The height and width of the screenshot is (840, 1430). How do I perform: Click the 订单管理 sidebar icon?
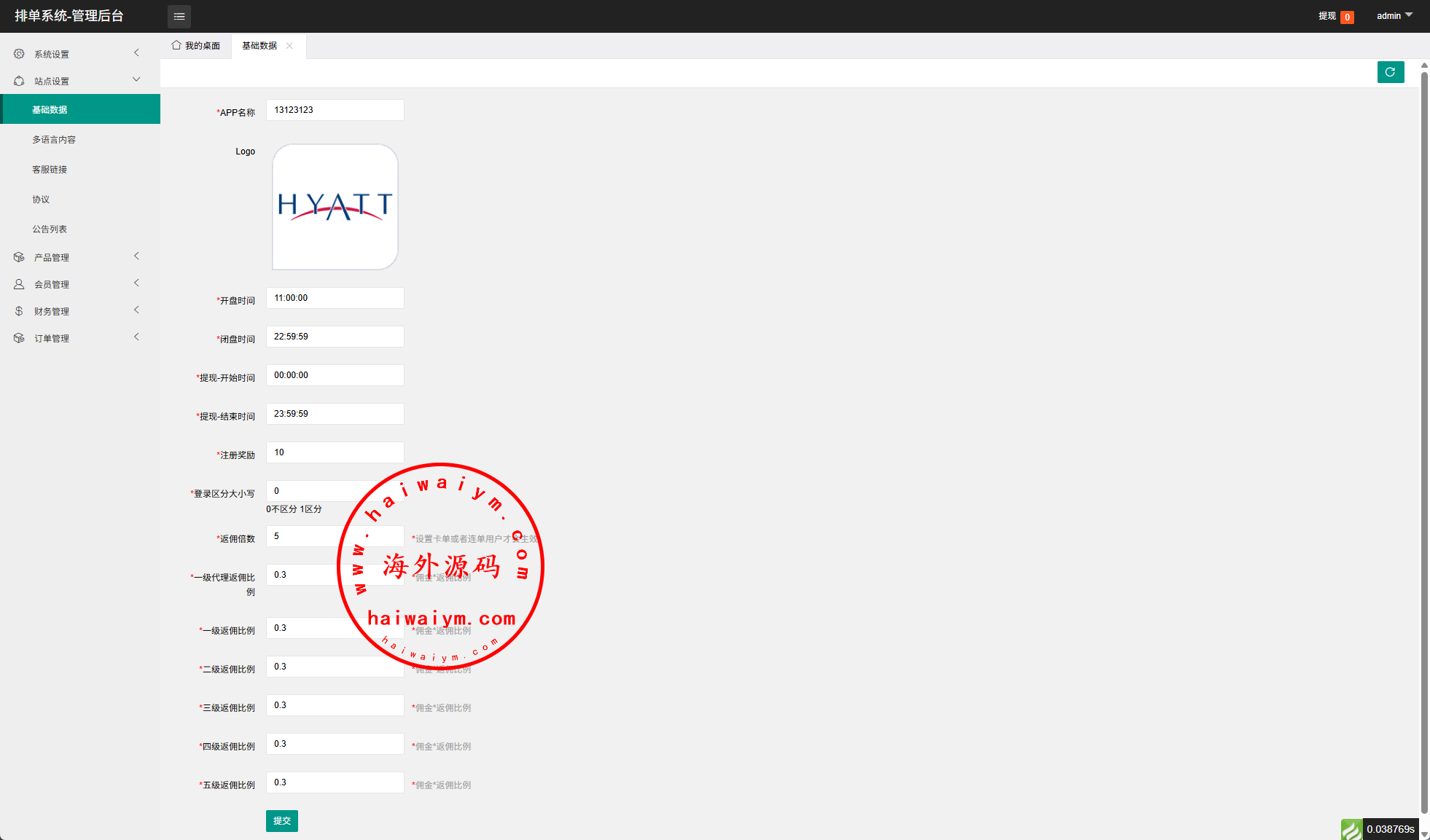tap(19, 338)
